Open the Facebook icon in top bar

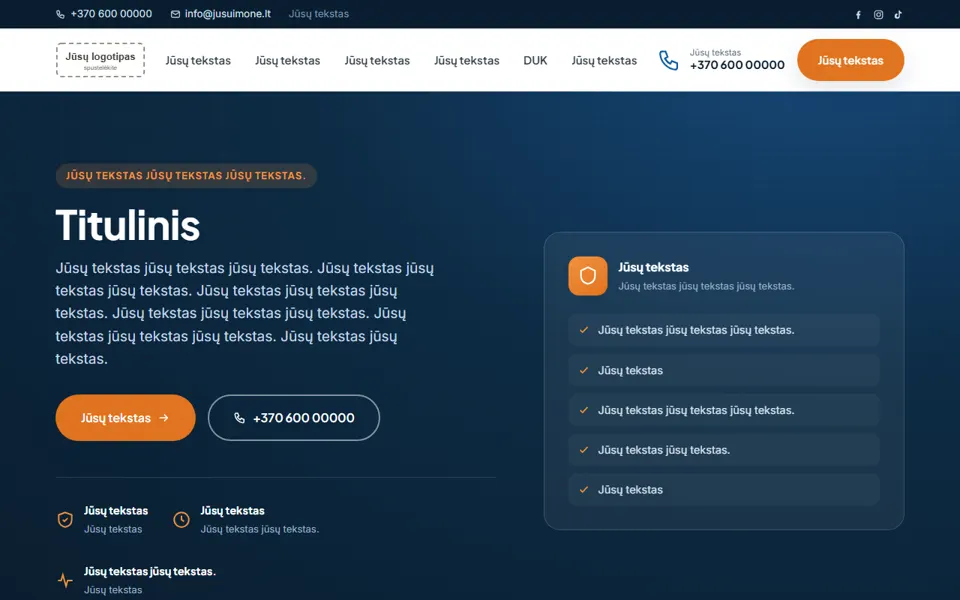click(x=858, y=15)
